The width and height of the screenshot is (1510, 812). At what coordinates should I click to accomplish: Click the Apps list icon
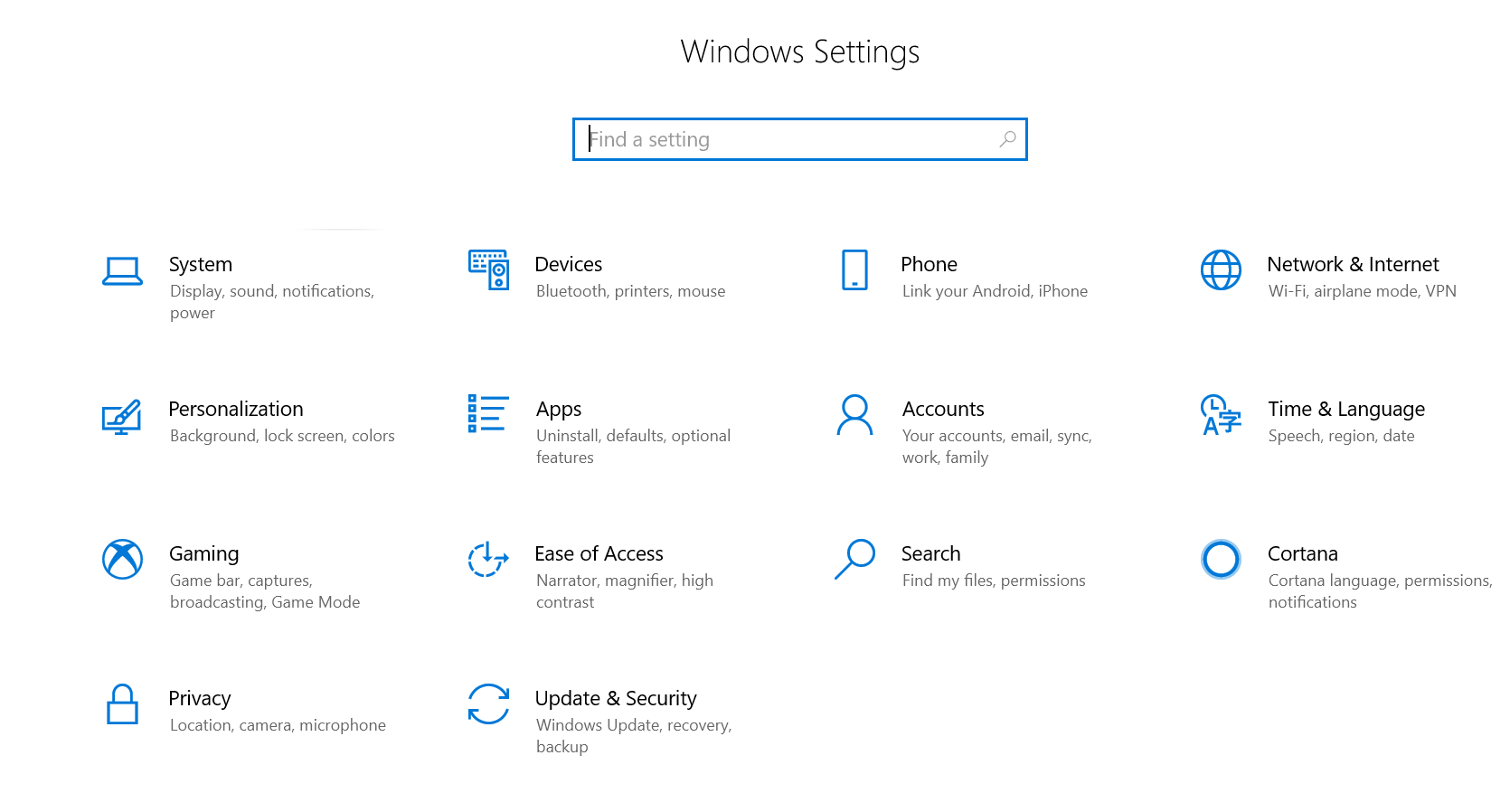[x=488, y=413]
